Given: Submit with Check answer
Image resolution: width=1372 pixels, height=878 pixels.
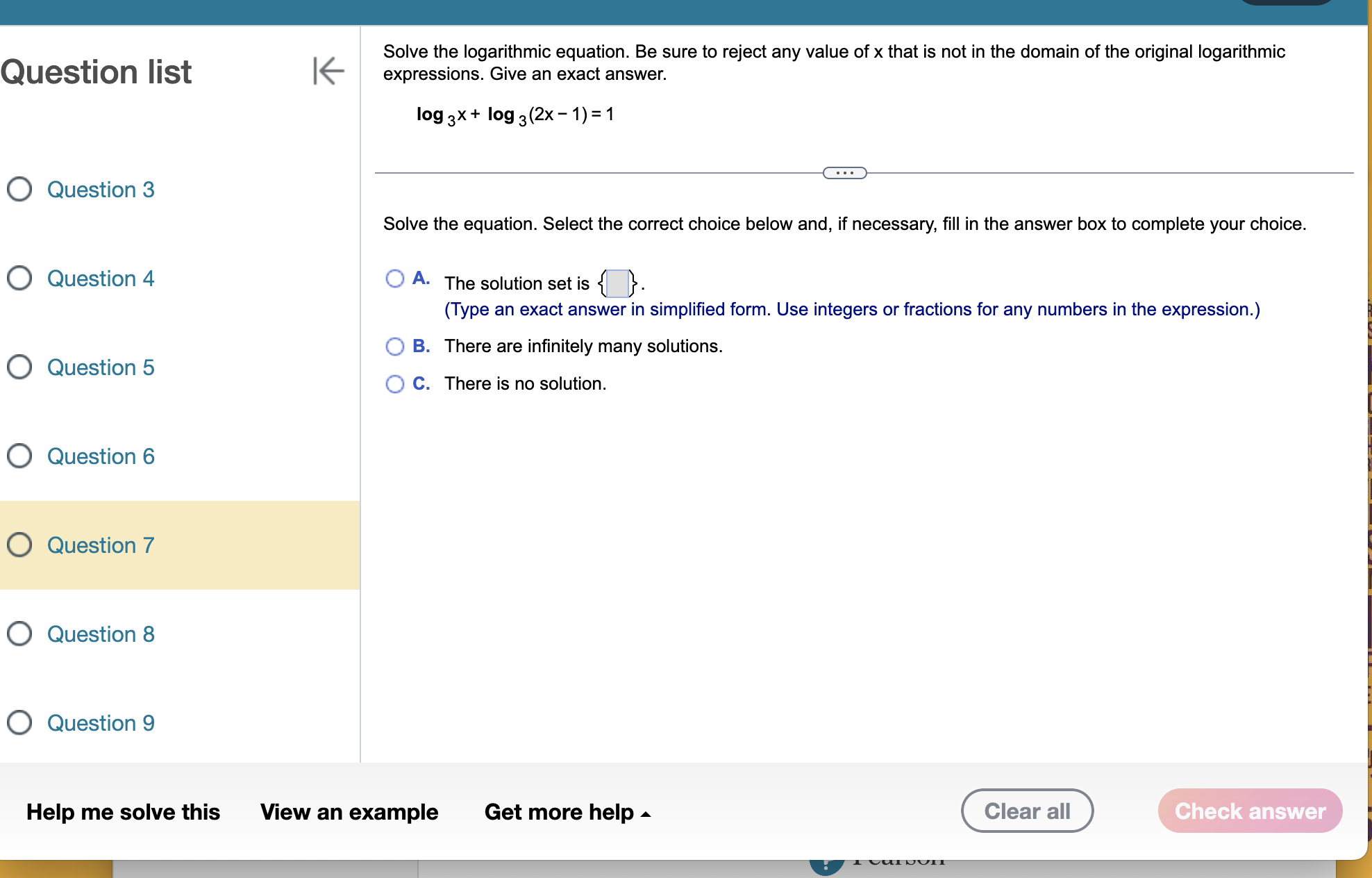Looking at the screenshot, I should point(1249,810).
